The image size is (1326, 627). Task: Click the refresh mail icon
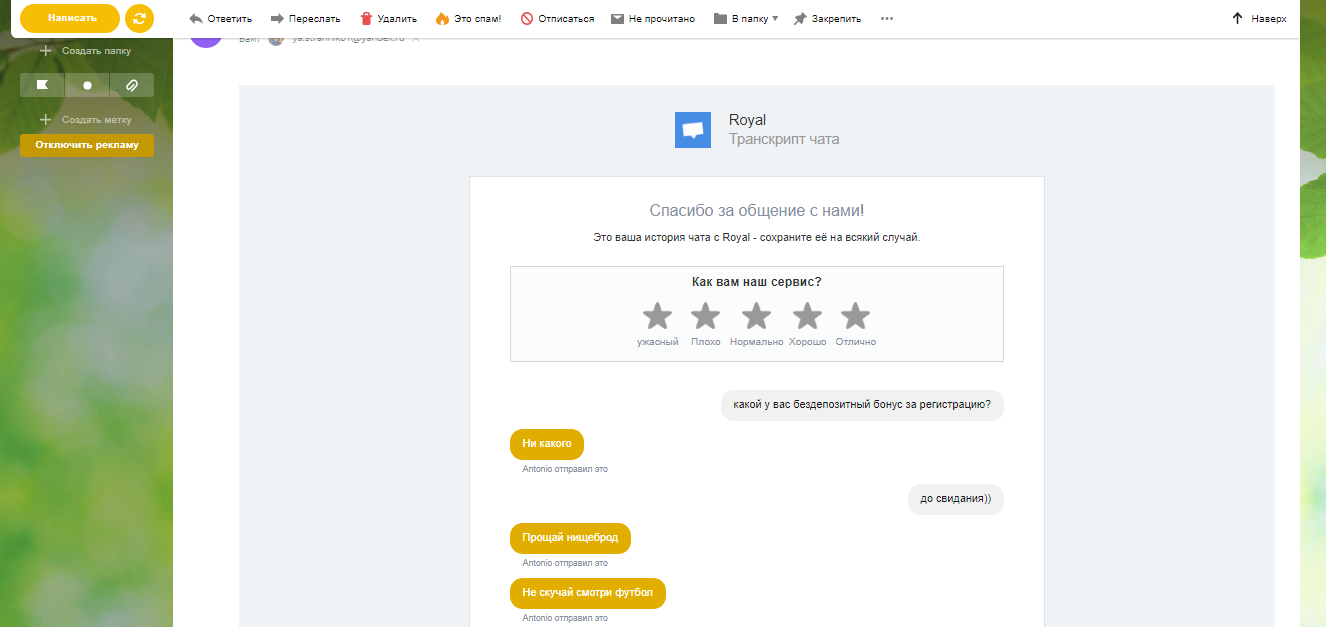pos(139,18)
